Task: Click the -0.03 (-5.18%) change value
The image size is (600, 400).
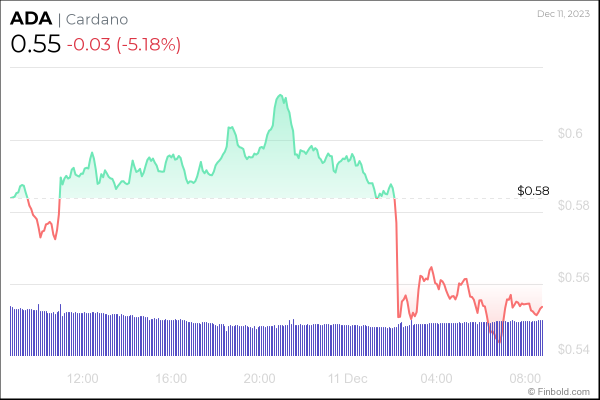Action: (124, 45)
